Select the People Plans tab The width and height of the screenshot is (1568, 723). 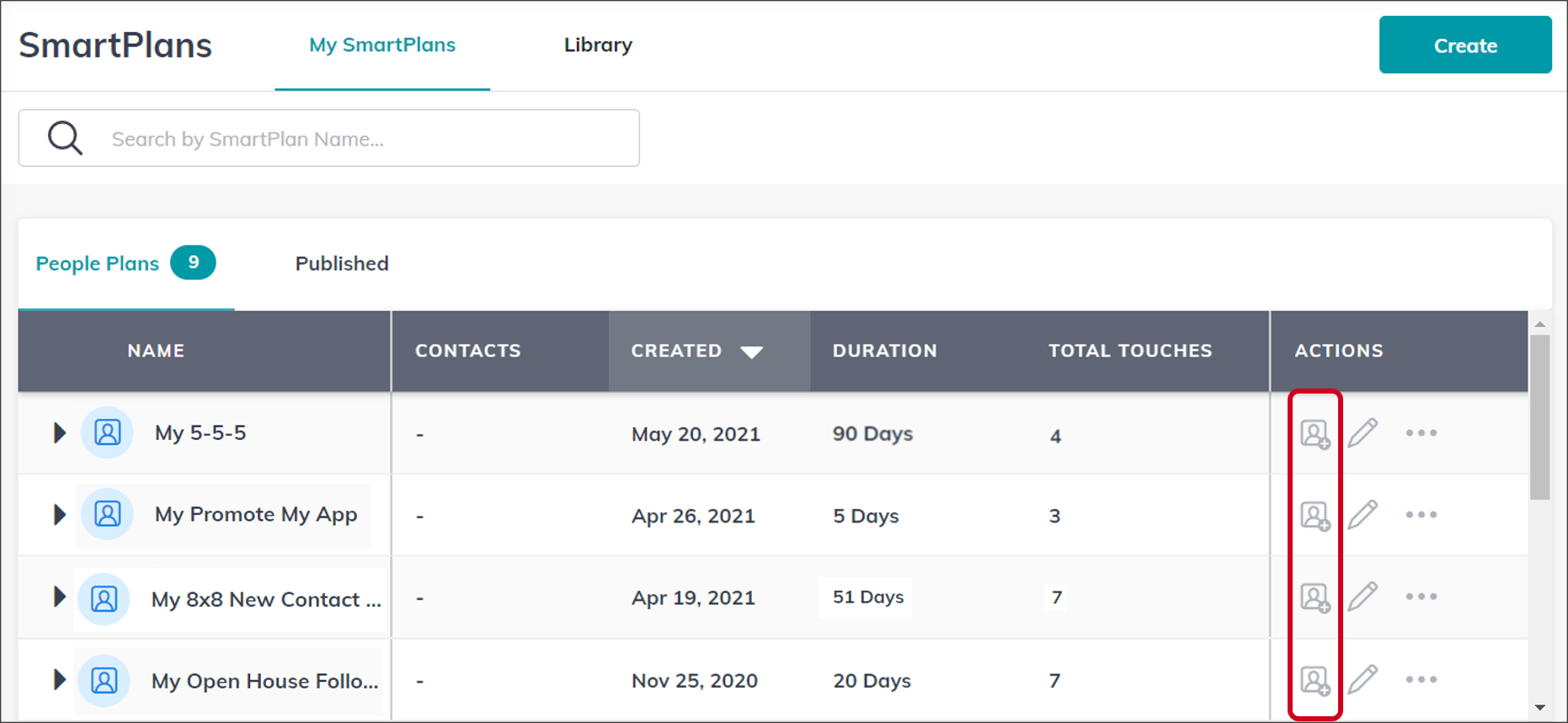[x=98, y=264]
